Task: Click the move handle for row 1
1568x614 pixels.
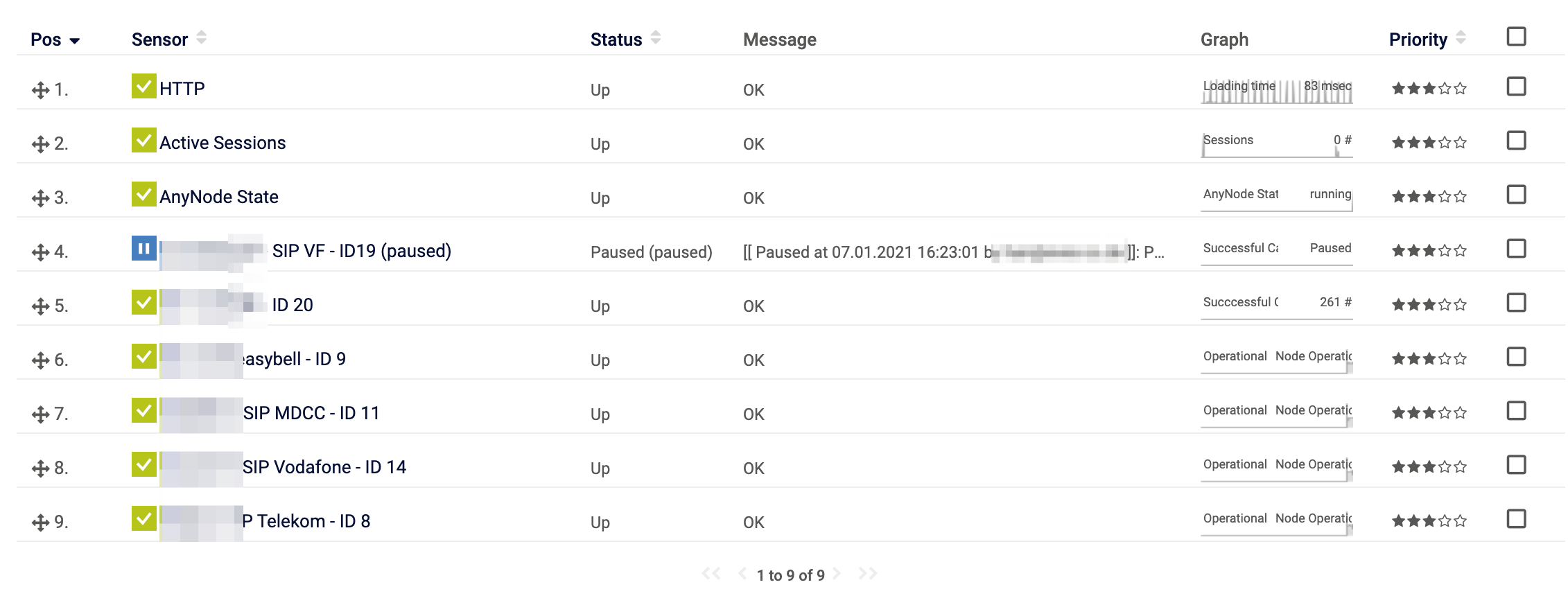Action: 40,90
